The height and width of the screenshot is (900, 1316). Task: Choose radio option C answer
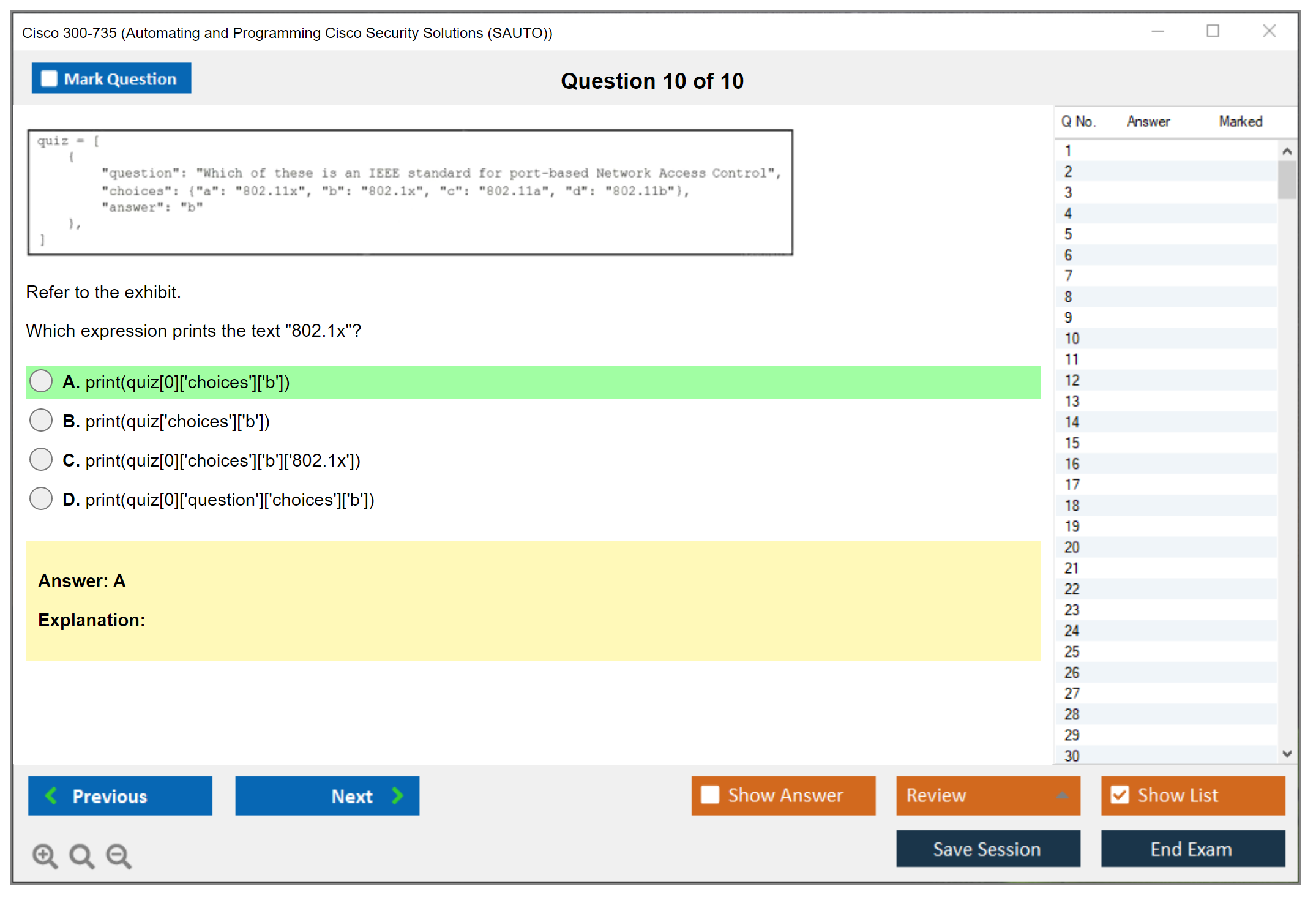[41, 459]
